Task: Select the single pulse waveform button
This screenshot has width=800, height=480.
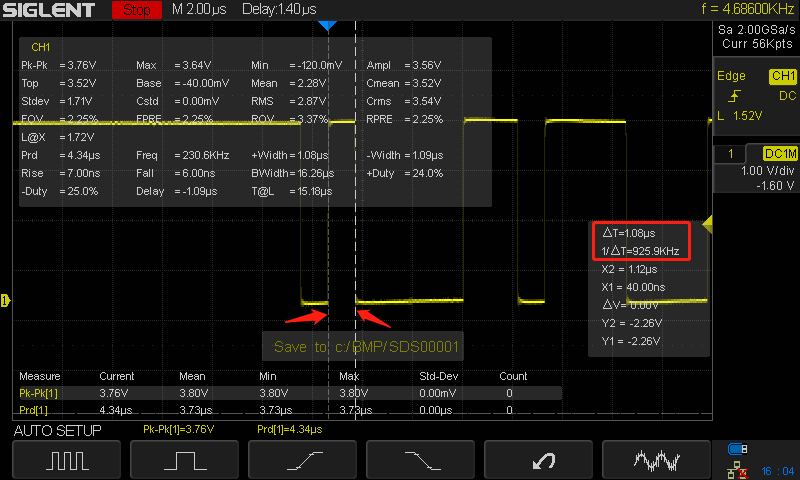Action: 185,460
